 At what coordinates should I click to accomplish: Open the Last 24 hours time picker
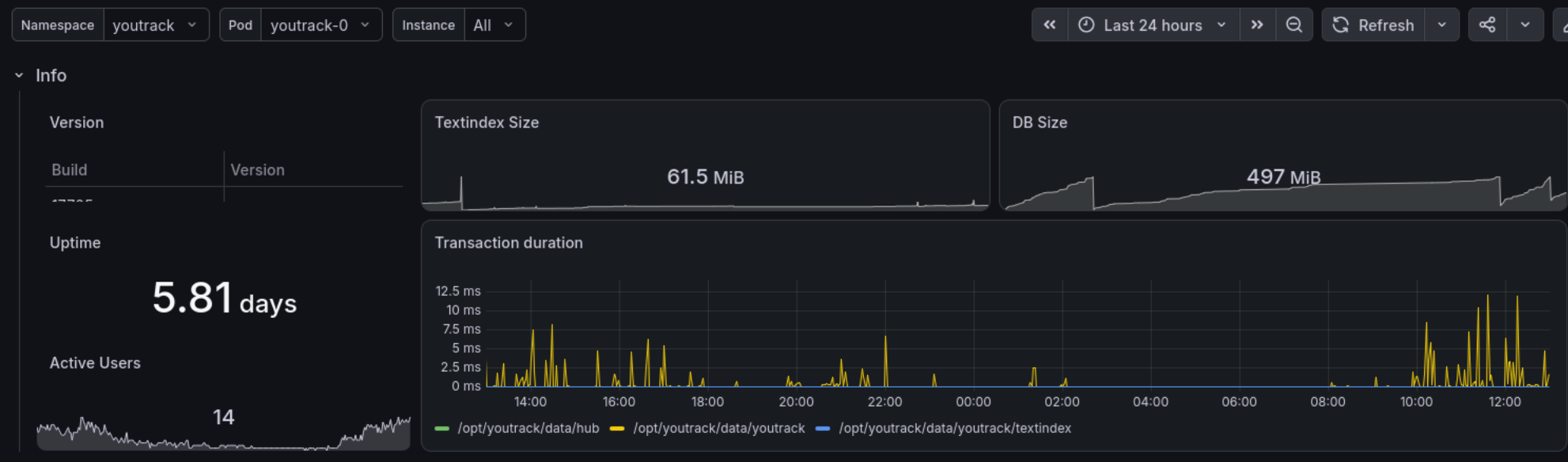(1153, 25)
